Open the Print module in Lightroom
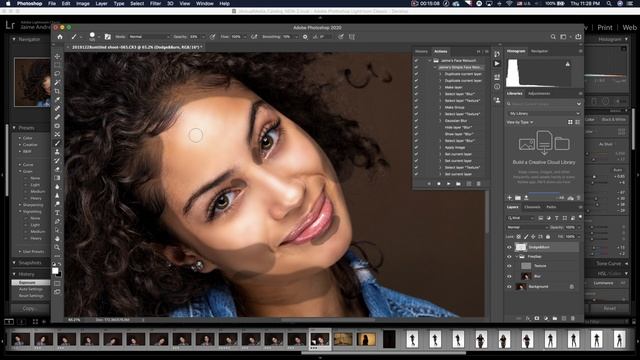The width and height of the screenshot is (640, 360). click(x=605, y=27)
